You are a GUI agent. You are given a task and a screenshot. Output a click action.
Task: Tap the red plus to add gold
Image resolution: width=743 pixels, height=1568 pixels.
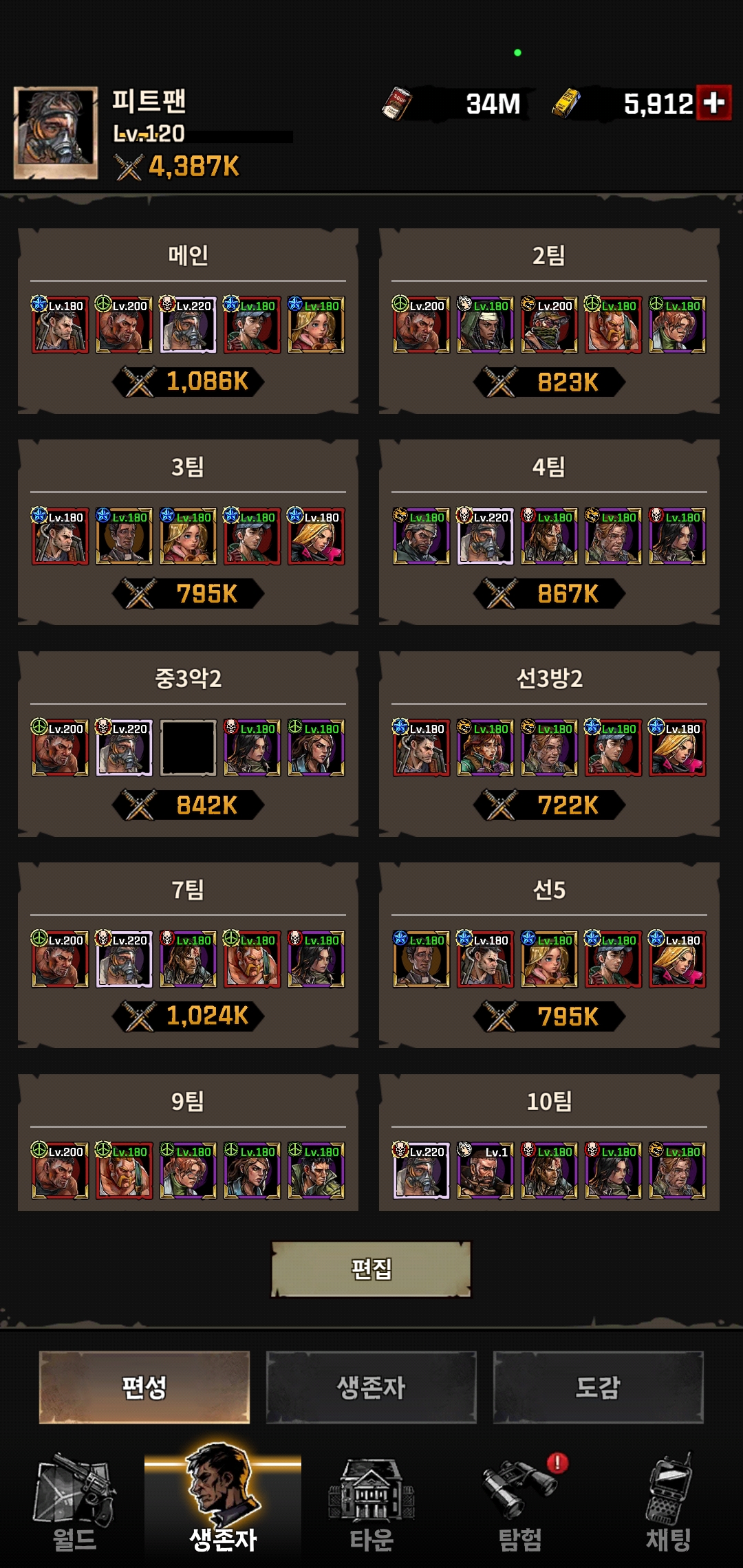(x=713, y=103)
